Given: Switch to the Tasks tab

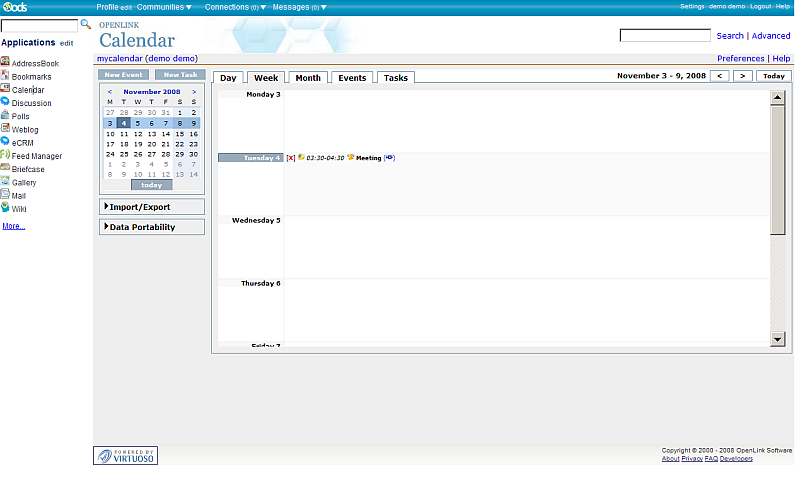Looking at the screenshot, I should click(x=396, y=78).
